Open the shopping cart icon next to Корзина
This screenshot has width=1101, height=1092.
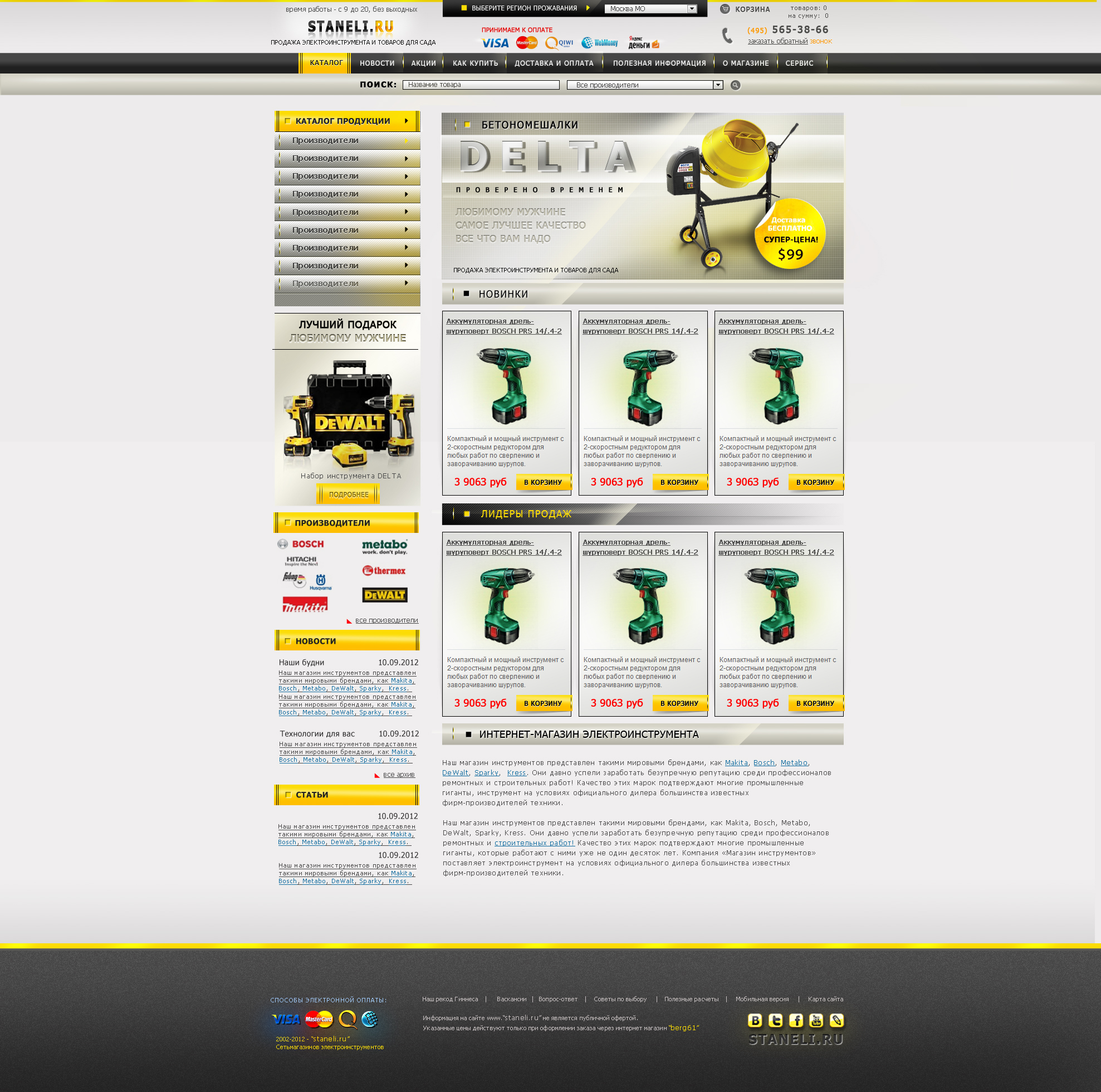[725, 8]
